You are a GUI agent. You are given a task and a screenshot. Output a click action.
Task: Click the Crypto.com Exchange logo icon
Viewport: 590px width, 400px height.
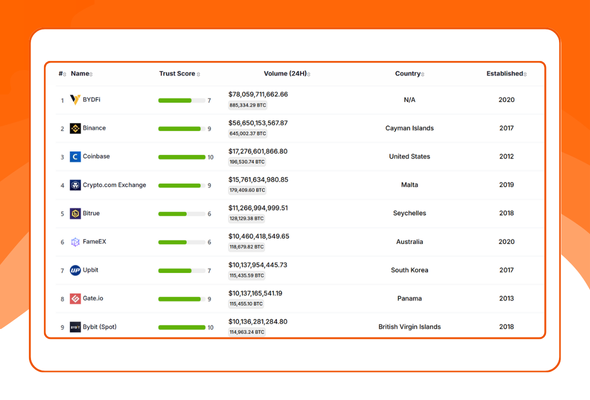point(75,185)
